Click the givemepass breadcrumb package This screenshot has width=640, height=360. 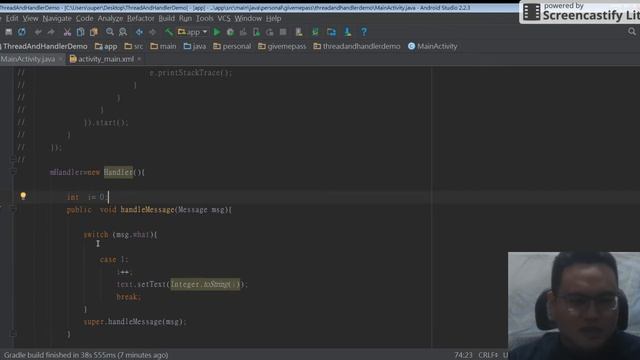(x=282, y=46)
